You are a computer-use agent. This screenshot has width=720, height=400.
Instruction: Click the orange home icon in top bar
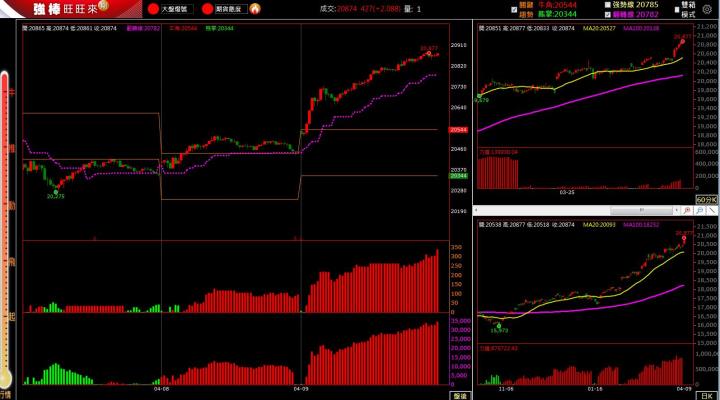255,8
